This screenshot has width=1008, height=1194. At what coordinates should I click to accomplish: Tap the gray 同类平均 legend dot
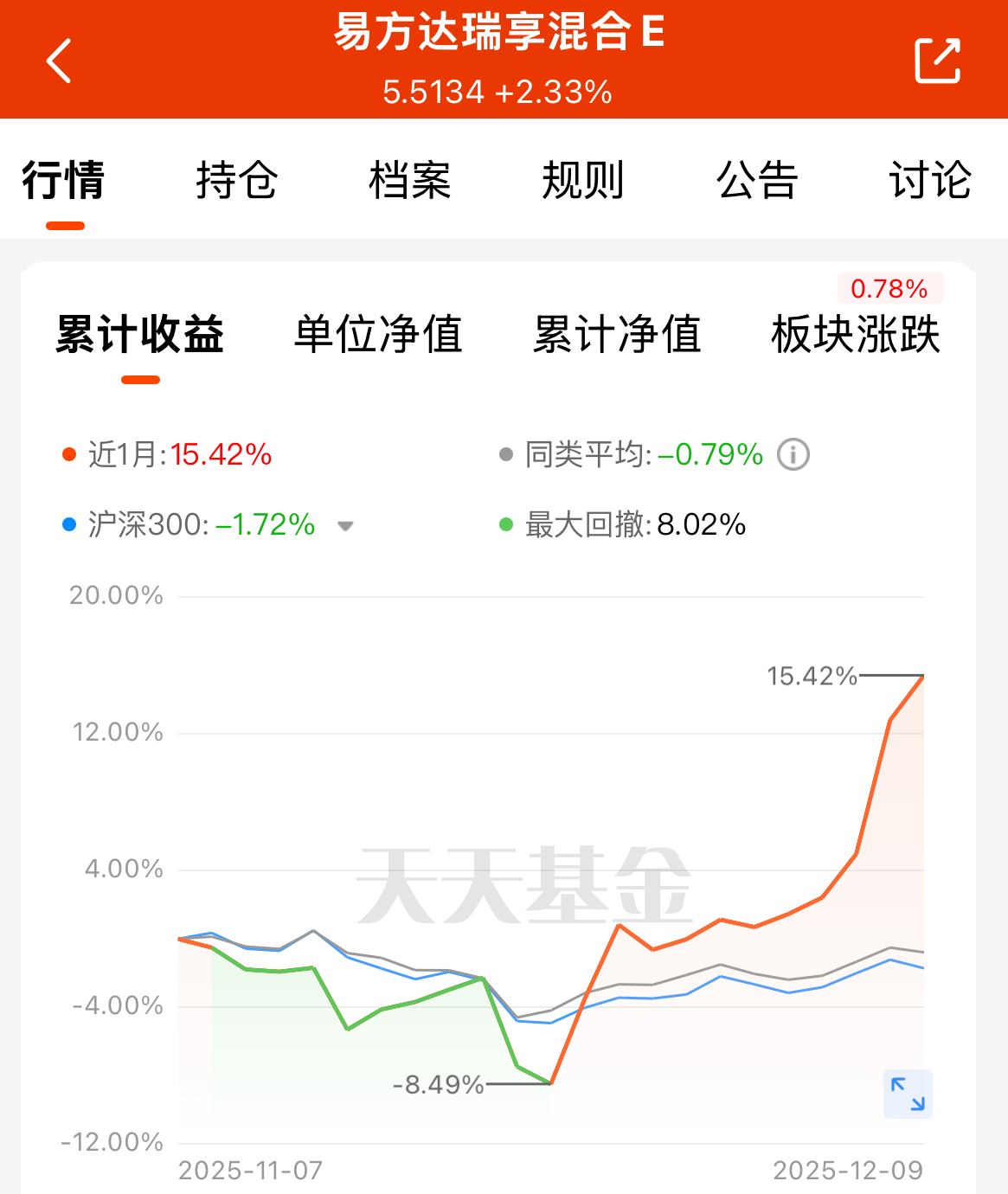click(506, 454)
